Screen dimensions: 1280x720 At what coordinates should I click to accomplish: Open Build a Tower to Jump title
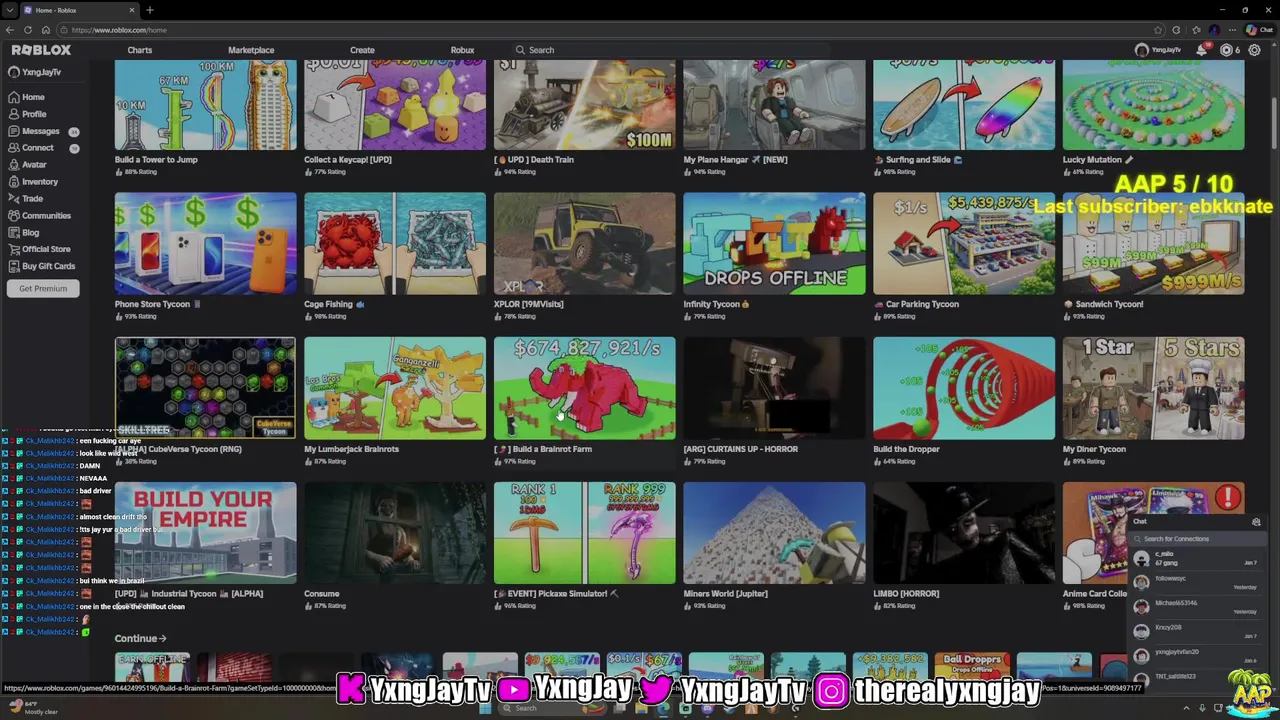click(156, 159)
